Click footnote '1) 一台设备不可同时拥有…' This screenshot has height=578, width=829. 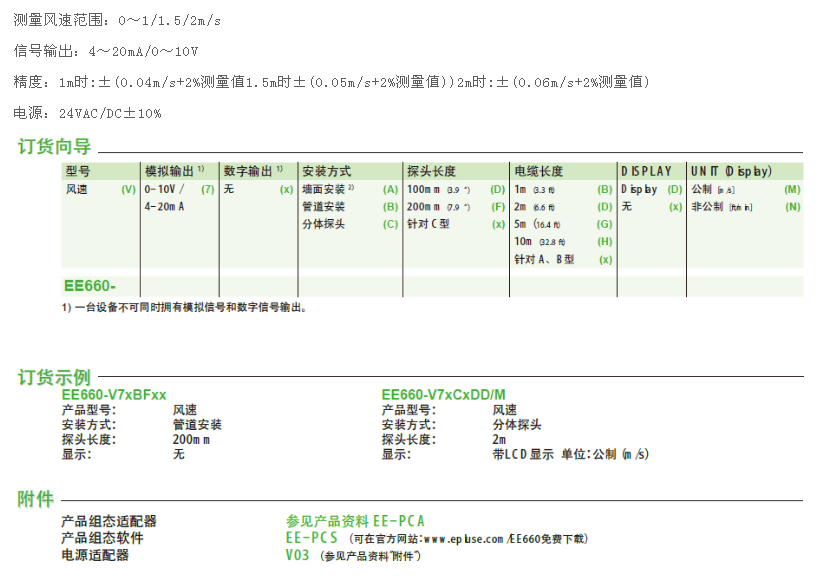(x=185, y=307)
